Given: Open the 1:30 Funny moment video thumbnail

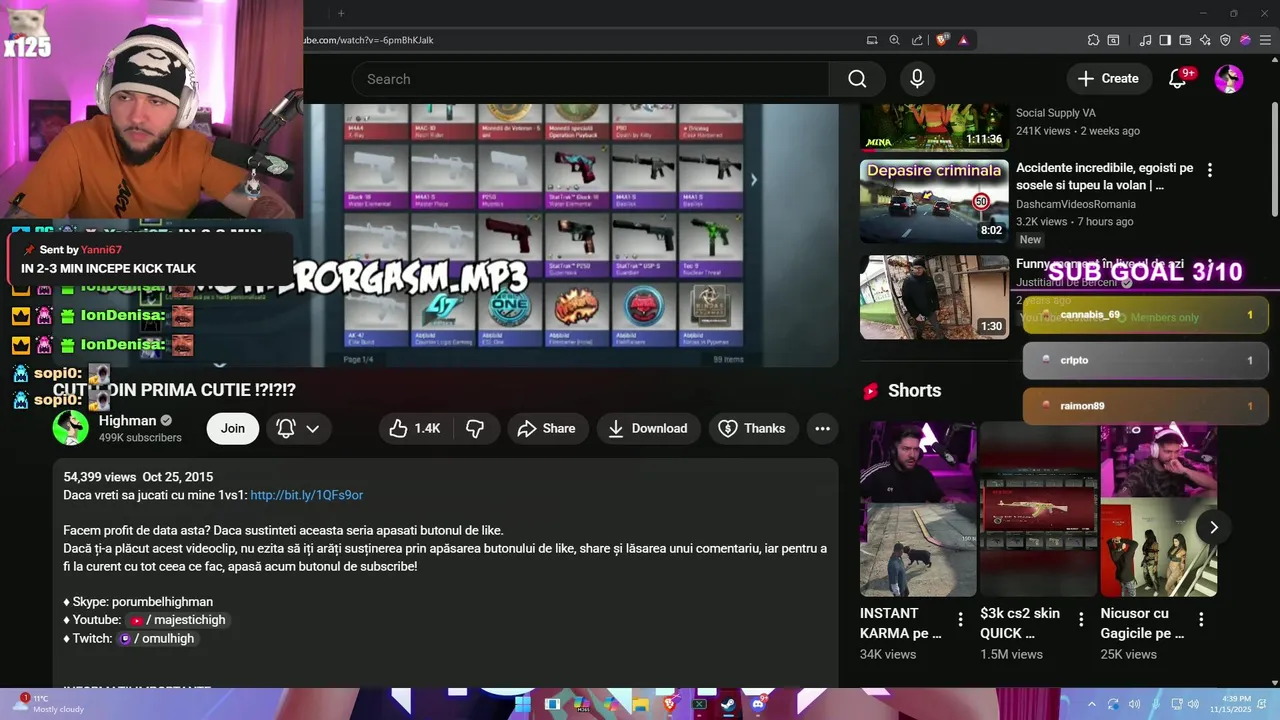Looking at the screenshot, I should tap(934, 297).
